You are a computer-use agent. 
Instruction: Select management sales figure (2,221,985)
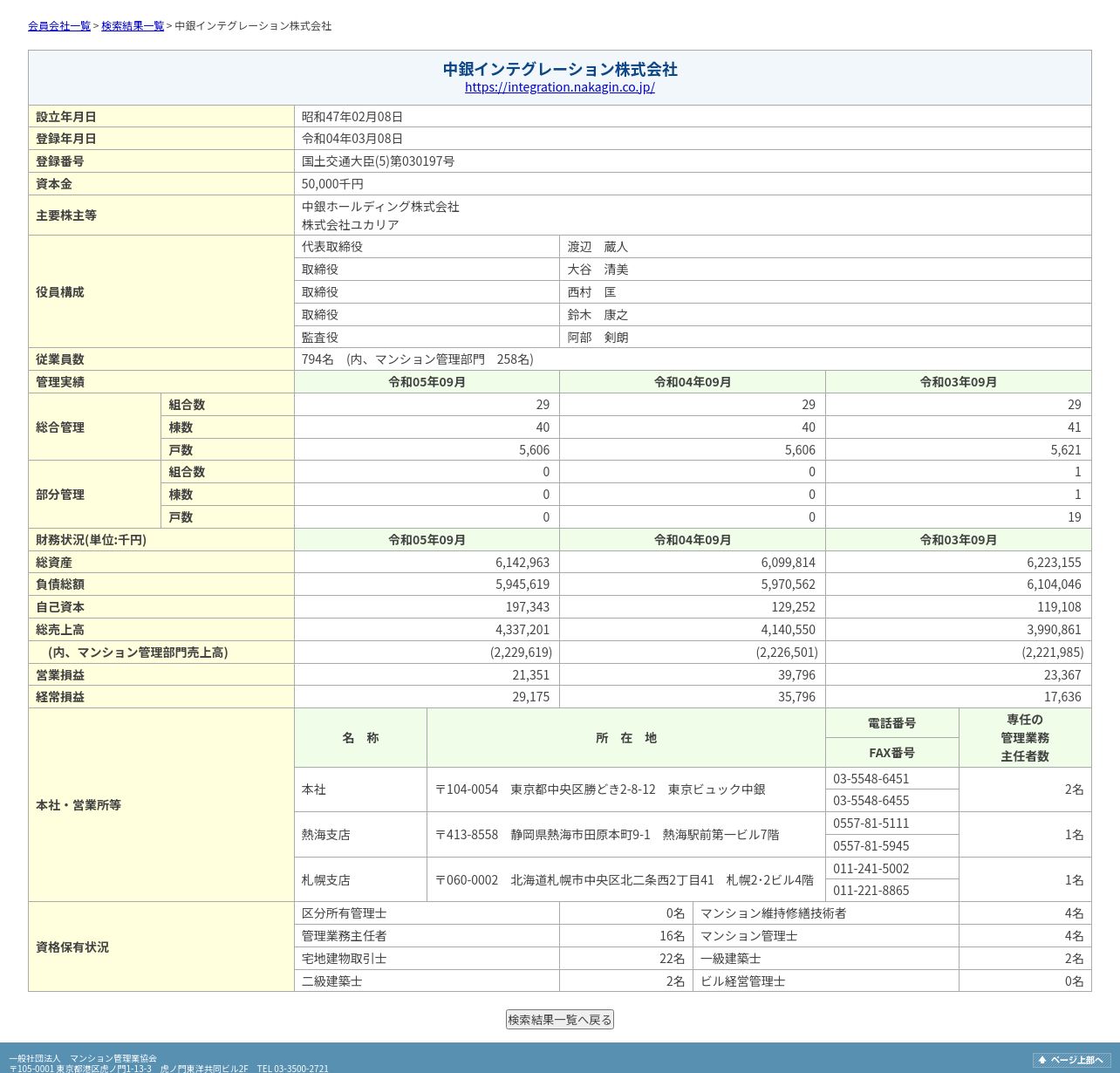(x=1053, y=653)
